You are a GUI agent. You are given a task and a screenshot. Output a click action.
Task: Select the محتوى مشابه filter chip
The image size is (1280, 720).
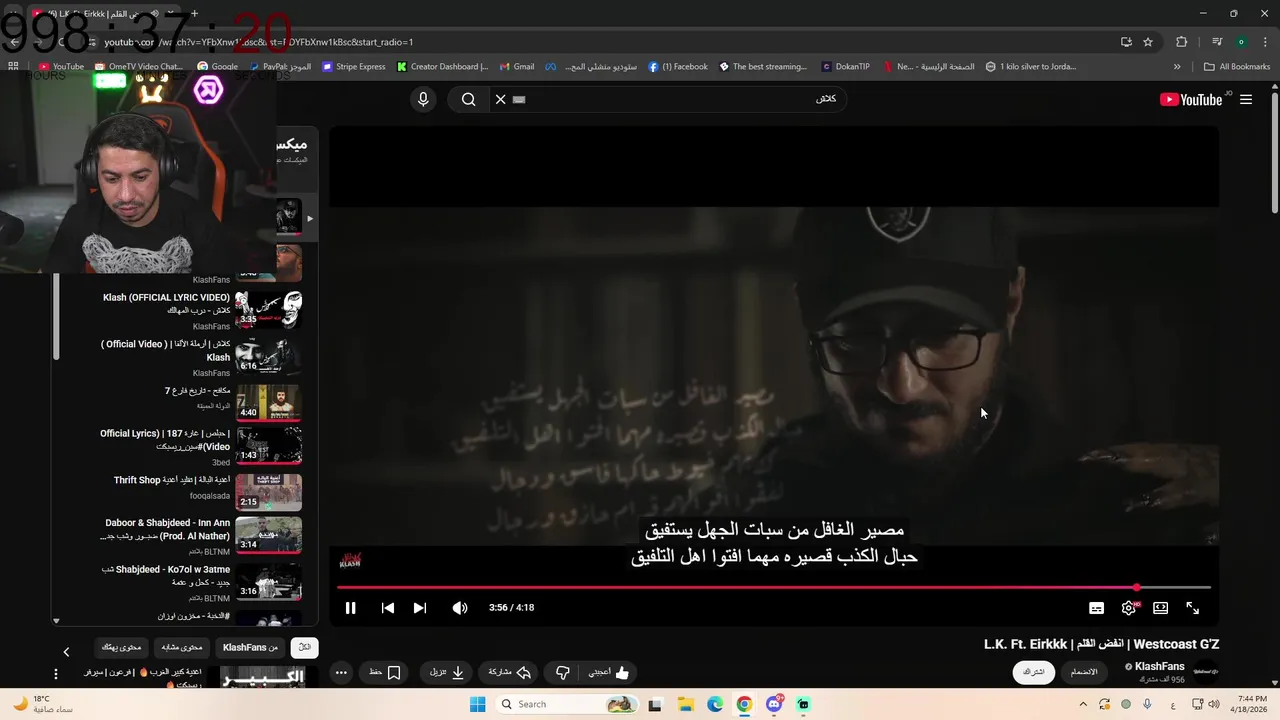182,647
